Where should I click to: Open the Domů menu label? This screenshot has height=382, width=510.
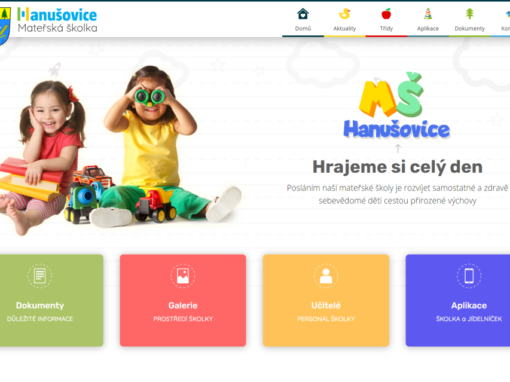pyautogui.click(x=303, y=29)
